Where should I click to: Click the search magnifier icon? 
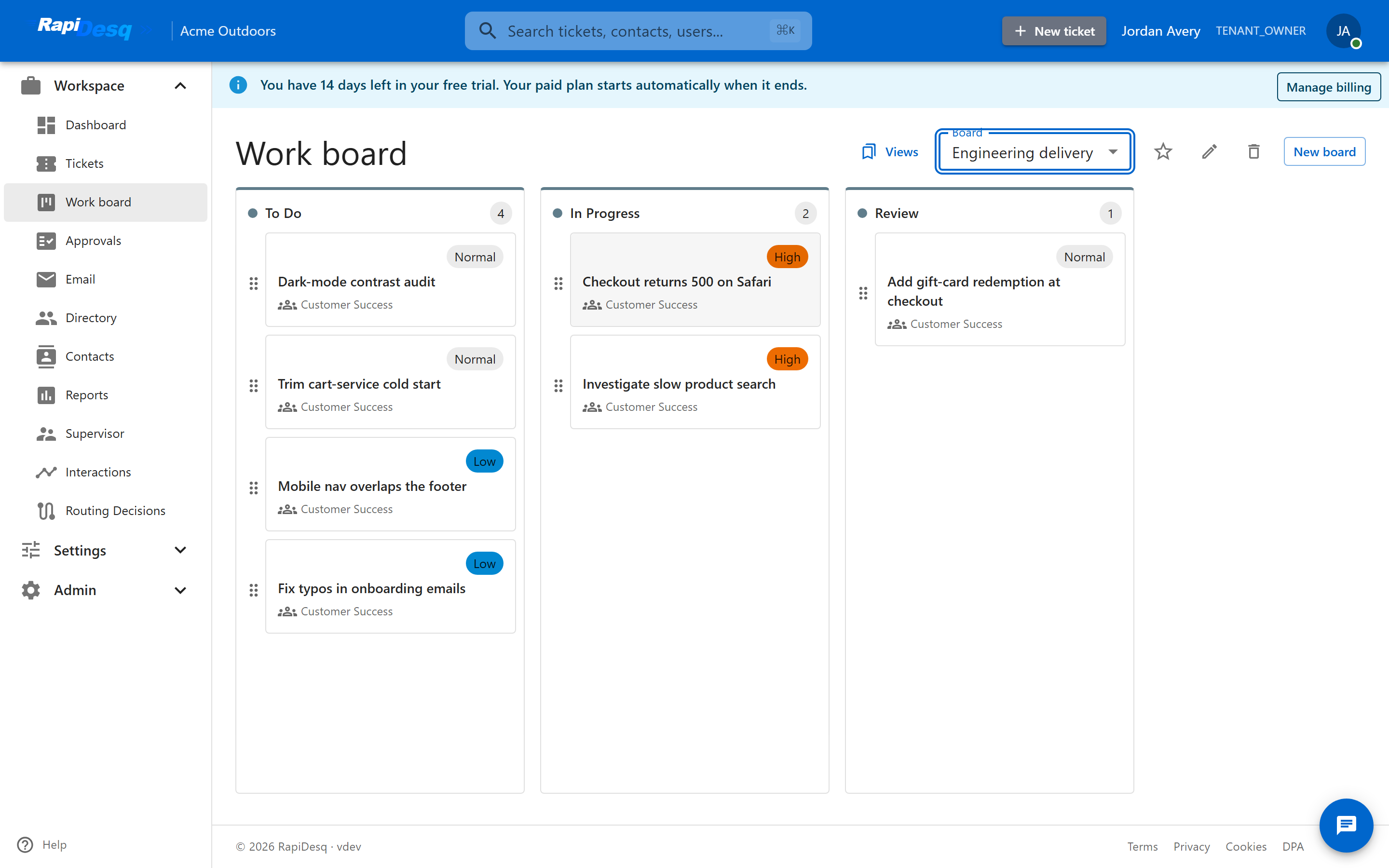[x=487, y=31]
